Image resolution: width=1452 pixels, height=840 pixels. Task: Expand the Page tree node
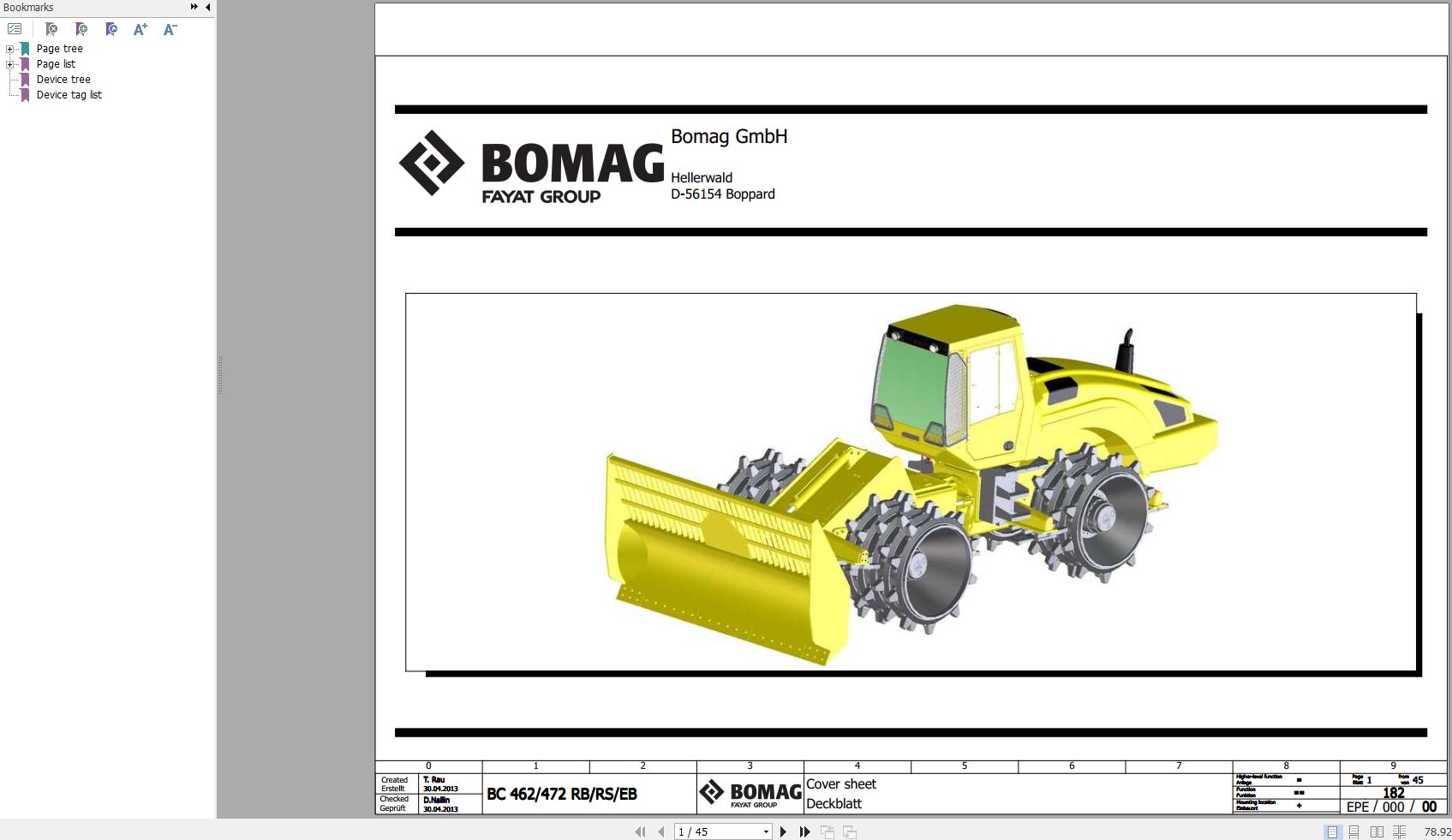pos(9,49)
